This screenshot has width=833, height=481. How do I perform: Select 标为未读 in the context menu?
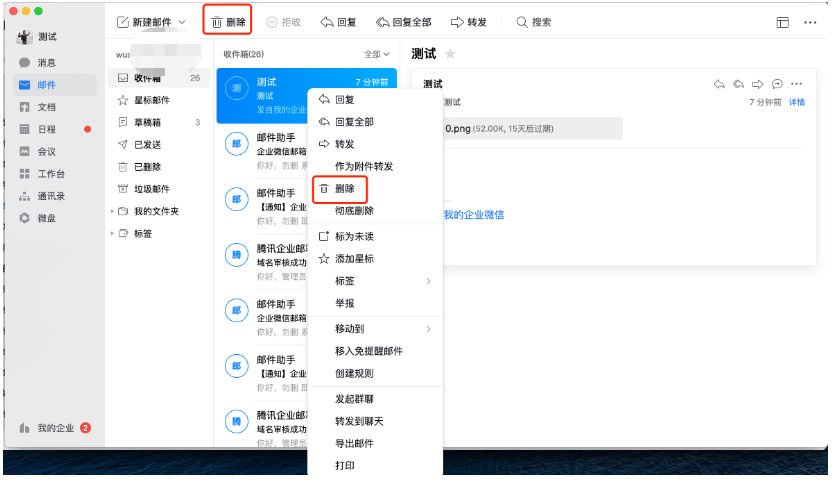click(354, 237)
